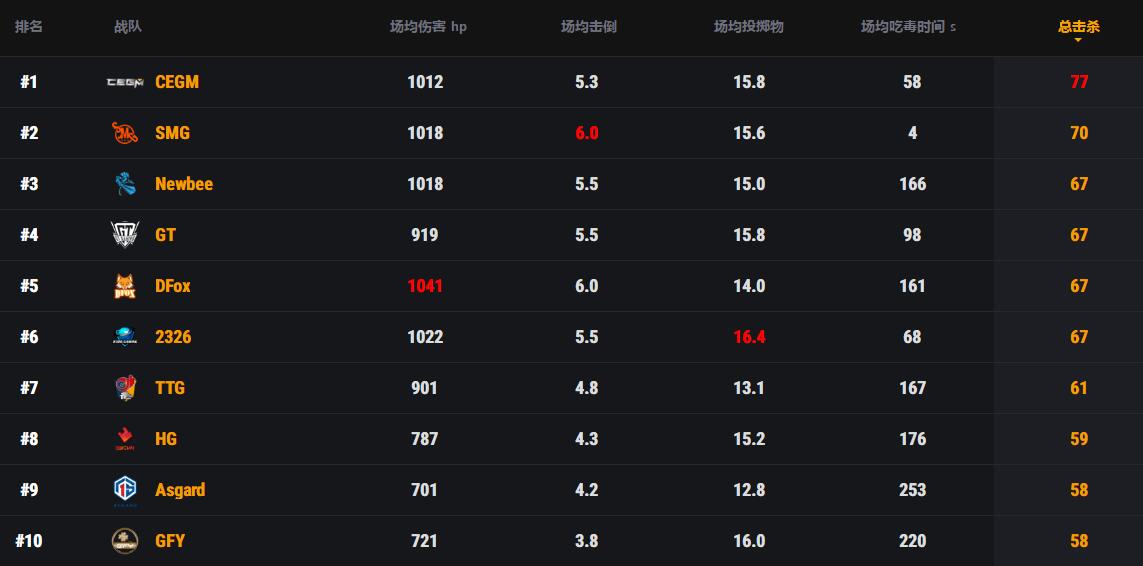Sort by 场均伤害 hp column header
This screenshot has height=566, width=1143.
pos(428,27)
